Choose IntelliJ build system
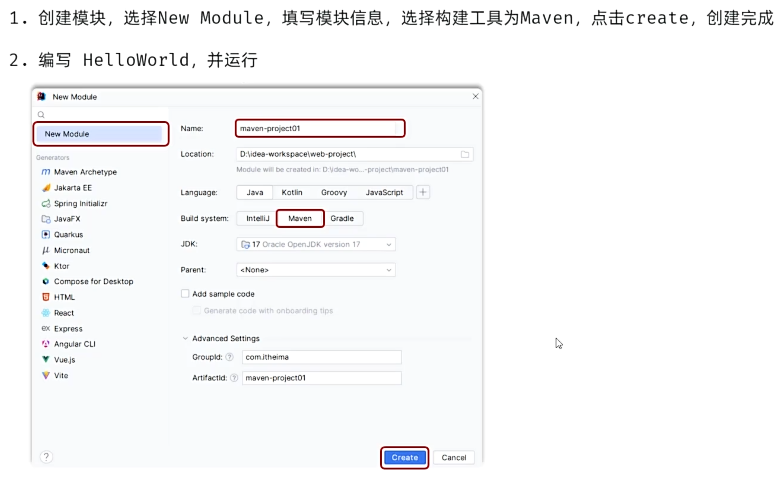This screenshot has height=479, width=779. click(x=257, y=218)
